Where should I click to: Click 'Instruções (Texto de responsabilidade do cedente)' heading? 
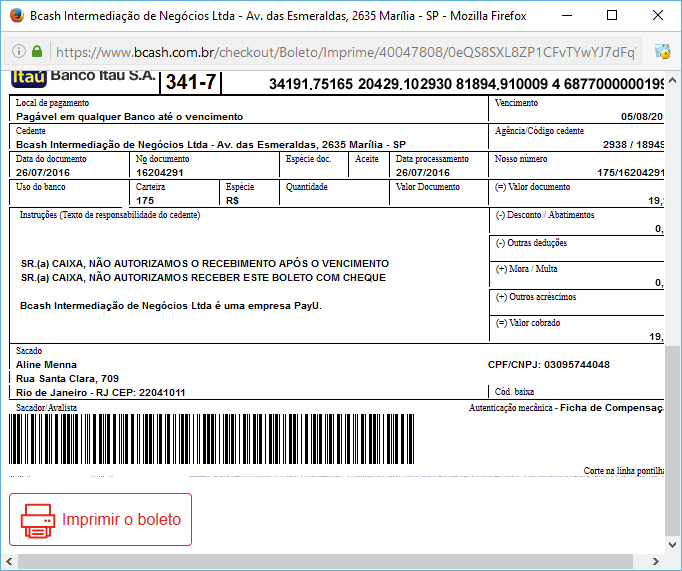pos(110,214)
